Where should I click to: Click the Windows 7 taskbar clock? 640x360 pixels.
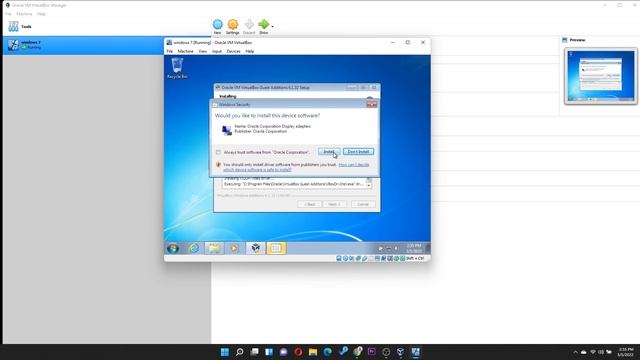pyautogui.click(x=414, y=248)
